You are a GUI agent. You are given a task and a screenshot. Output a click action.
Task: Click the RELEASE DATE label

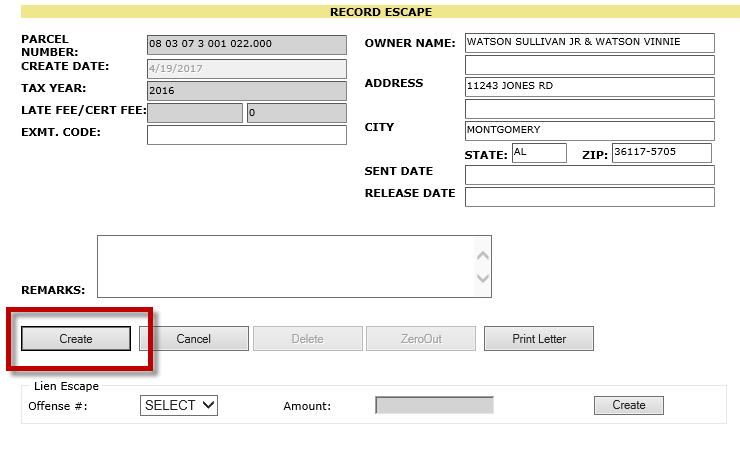(410, 193)
